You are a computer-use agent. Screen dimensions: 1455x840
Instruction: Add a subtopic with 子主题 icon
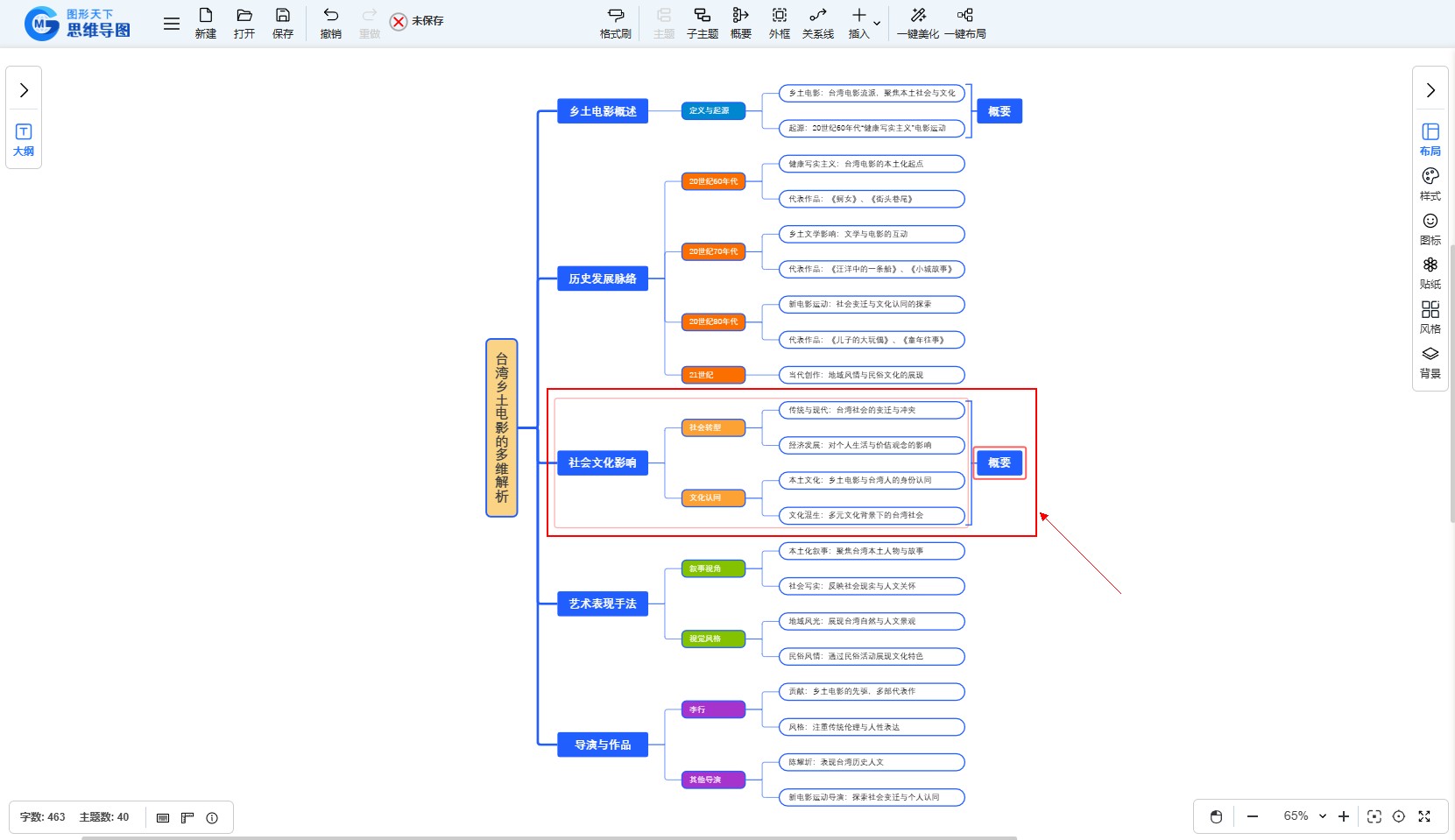702,23
